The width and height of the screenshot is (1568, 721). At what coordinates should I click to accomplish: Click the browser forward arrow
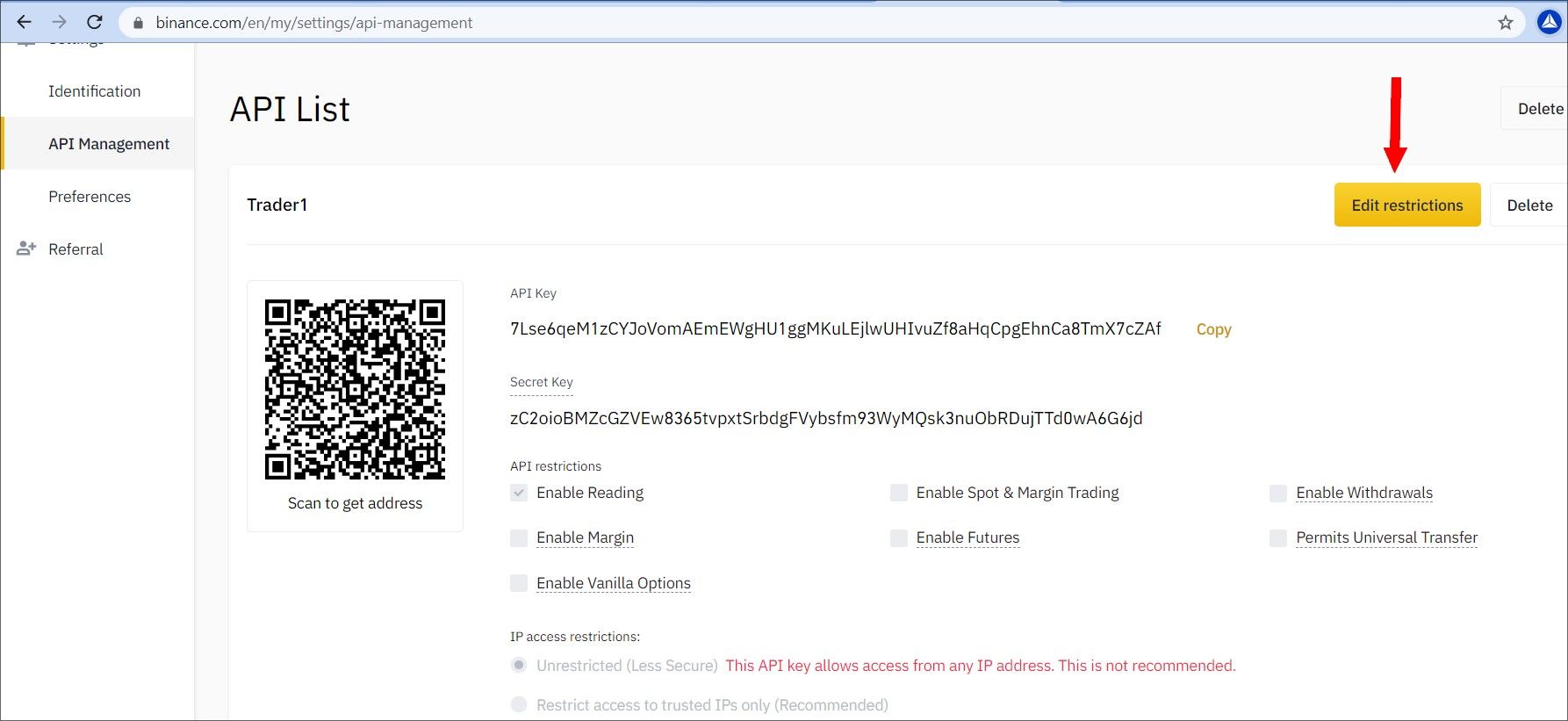pos(59,22)
